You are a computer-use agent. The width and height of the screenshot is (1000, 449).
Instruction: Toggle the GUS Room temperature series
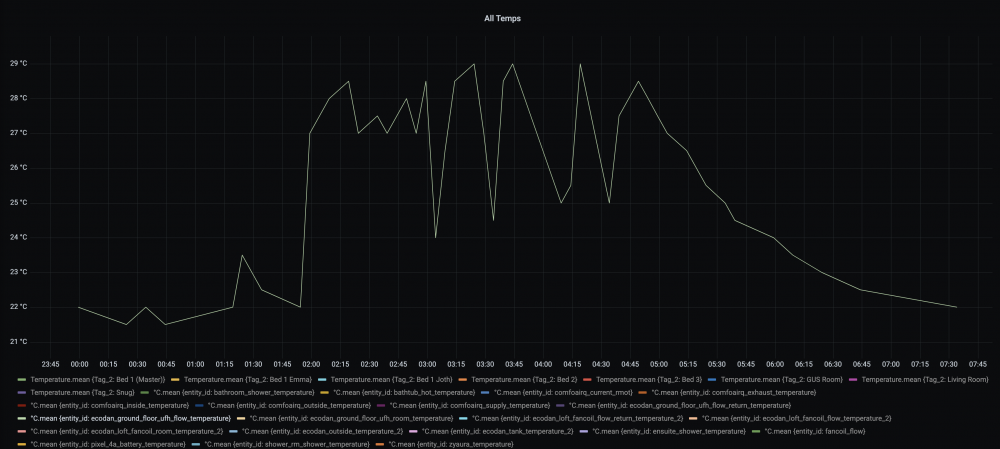tap(781, 379)
